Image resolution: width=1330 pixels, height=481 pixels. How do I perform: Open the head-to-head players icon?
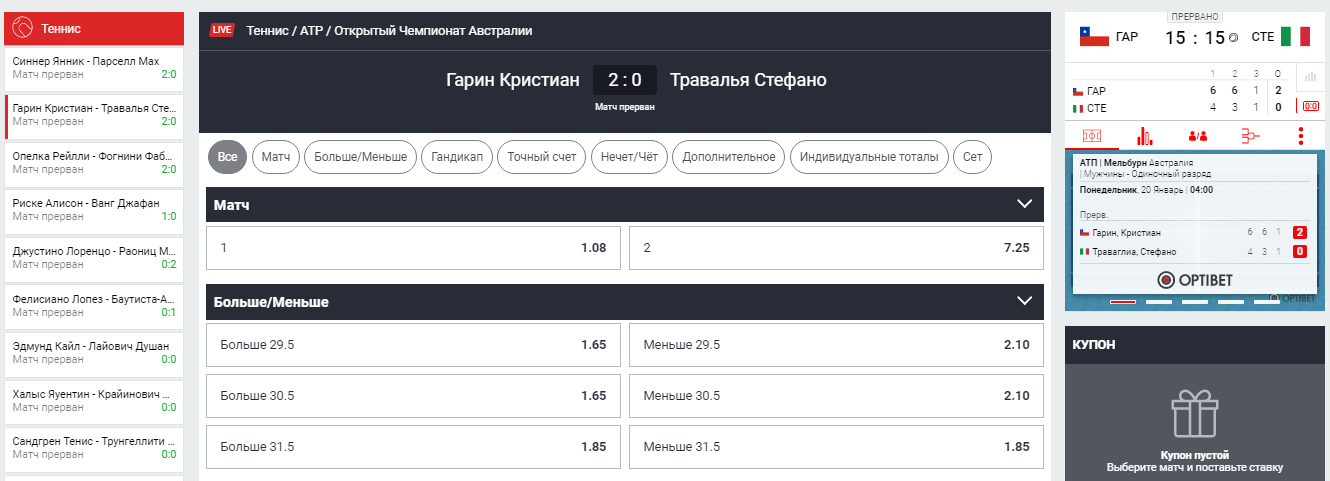(1198, 136)
